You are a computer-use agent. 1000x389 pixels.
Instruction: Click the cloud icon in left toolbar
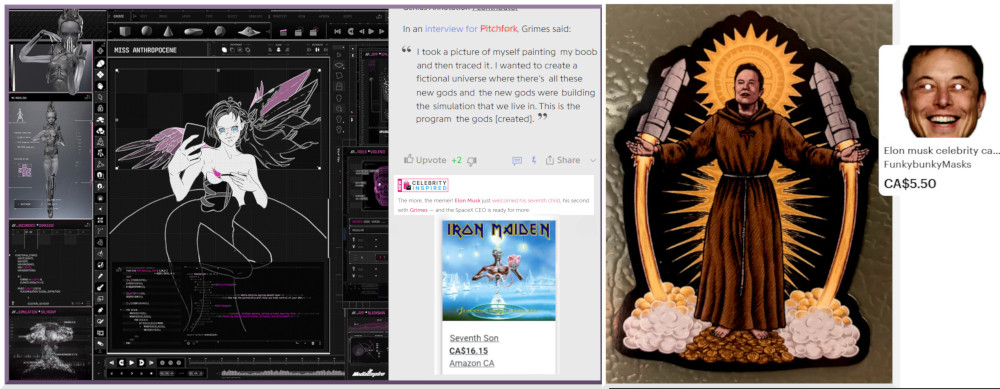click(x=101, y=130)
